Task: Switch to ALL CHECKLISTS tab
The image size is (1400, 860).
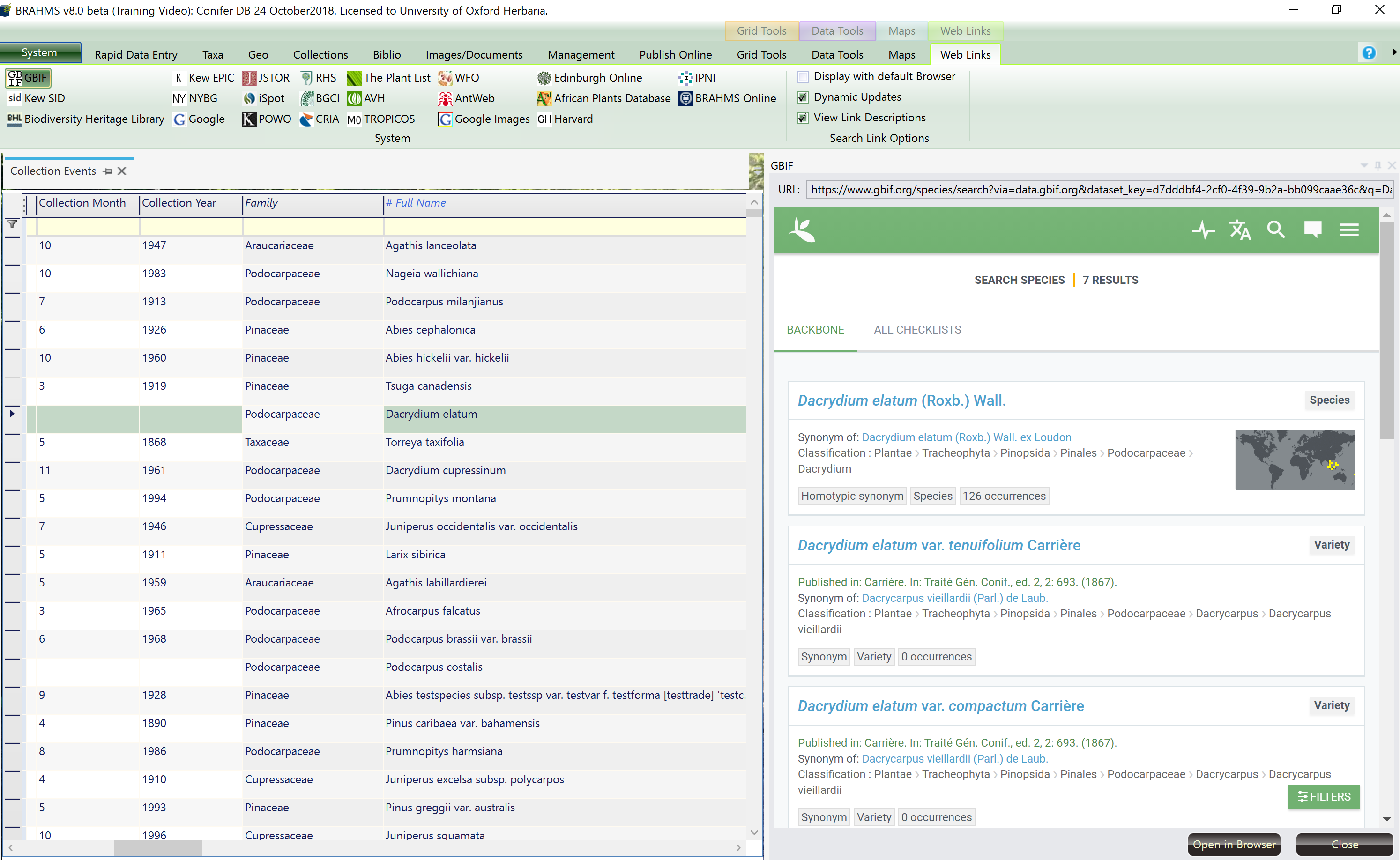Action: (x=917, y=330)
